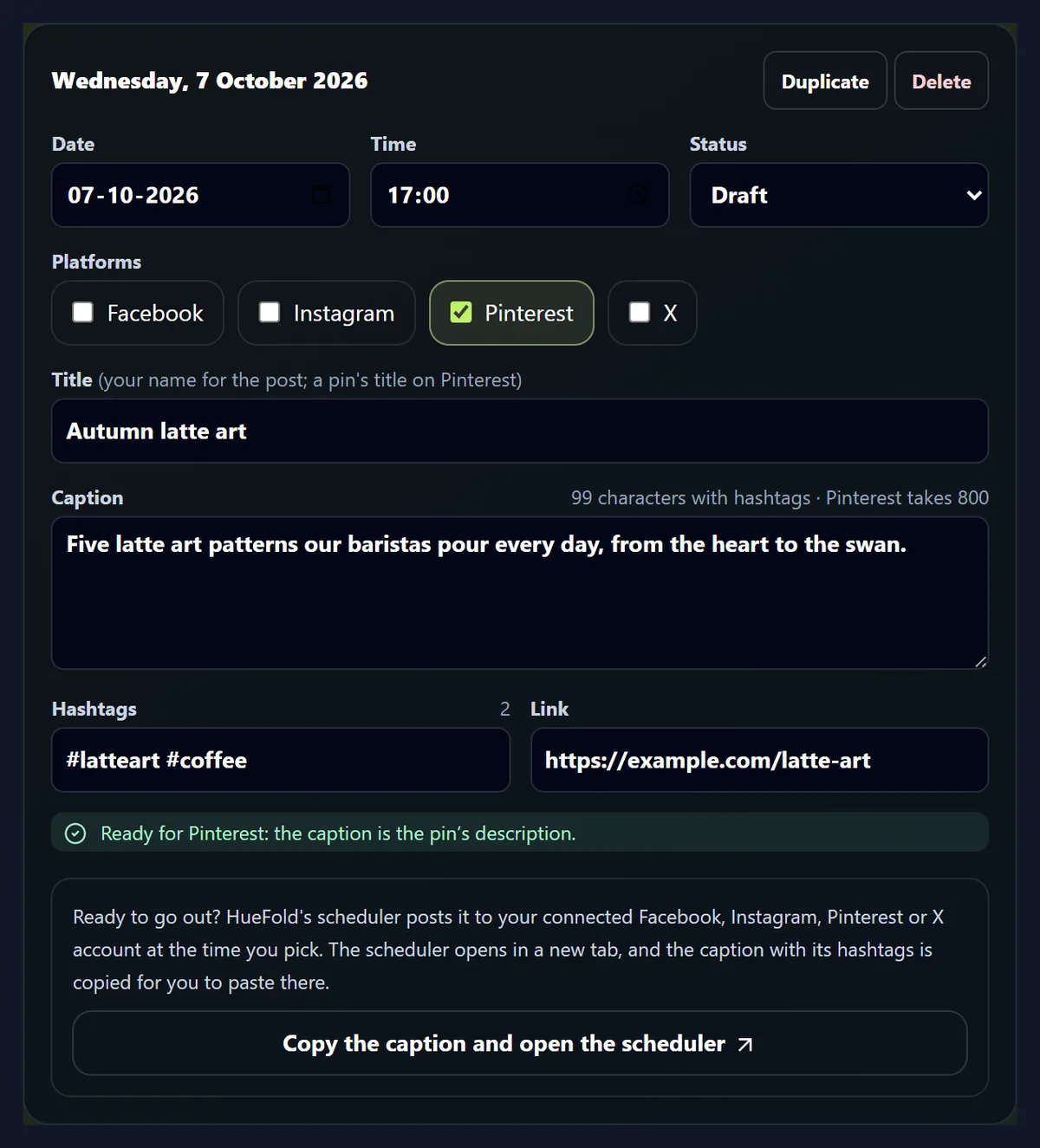Enable the Facebook platform checkbox
The height and width of the screenshot is (1148, 1040).
point(82,312)
